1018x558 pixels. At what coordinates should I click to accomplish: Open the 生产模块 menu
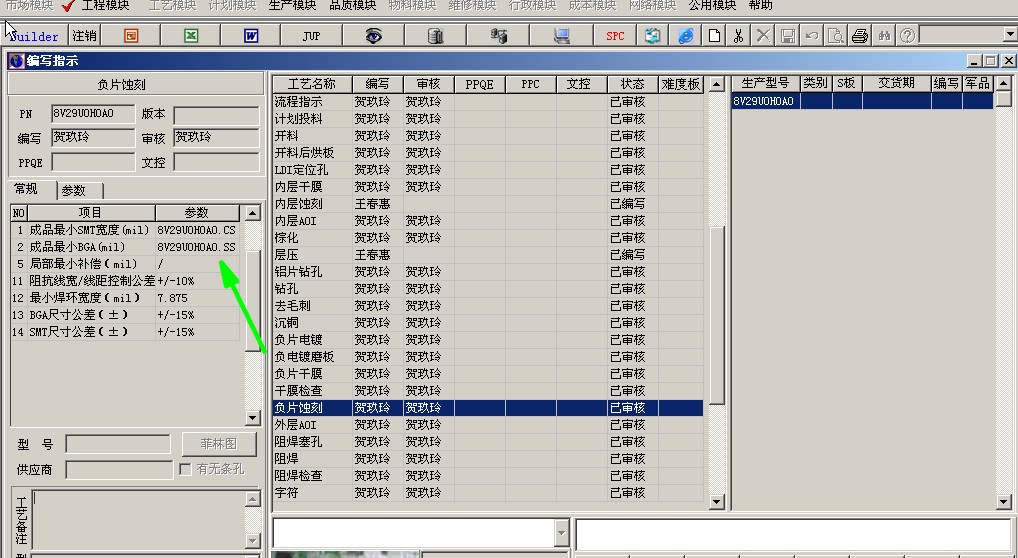coord(292,6)
